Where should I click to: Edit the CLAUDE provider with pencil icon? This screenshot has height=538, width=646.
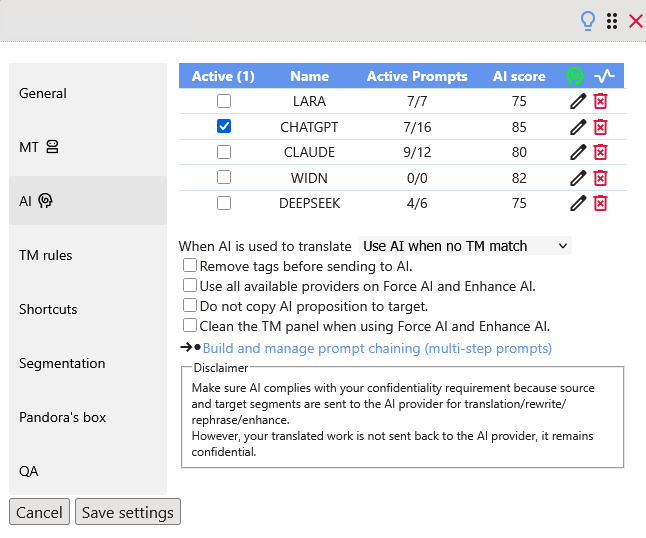click(x=578, y=152)
